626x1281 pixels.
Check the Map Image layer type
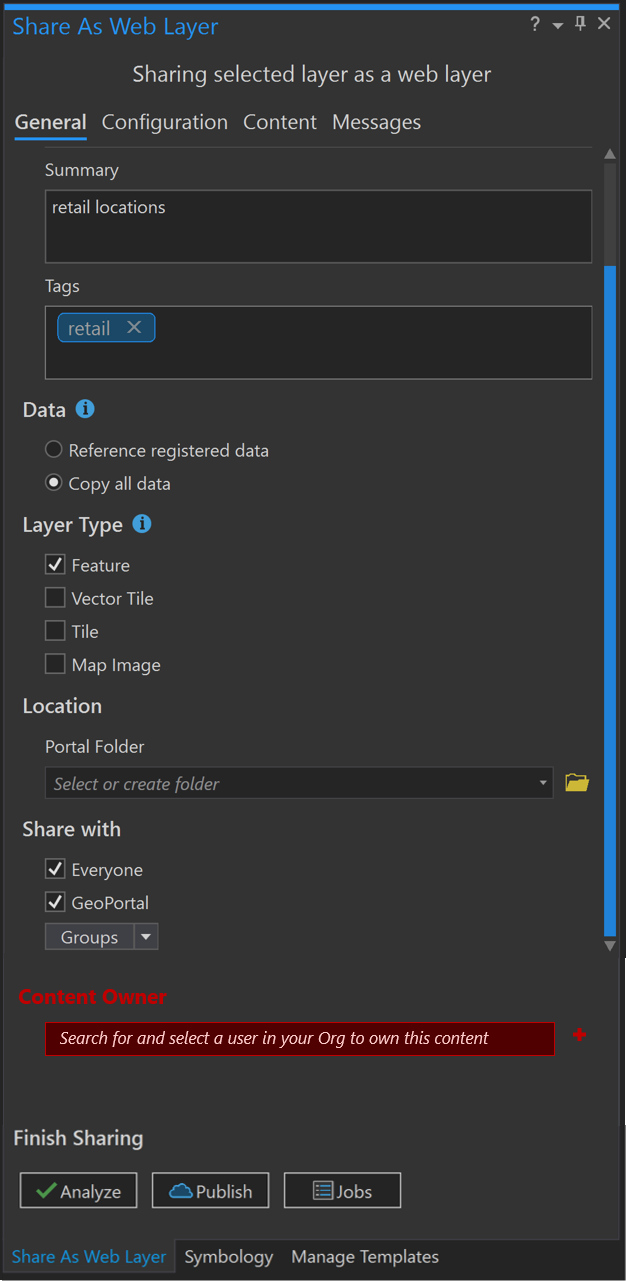pyautogui.click(x=55, y=664)
